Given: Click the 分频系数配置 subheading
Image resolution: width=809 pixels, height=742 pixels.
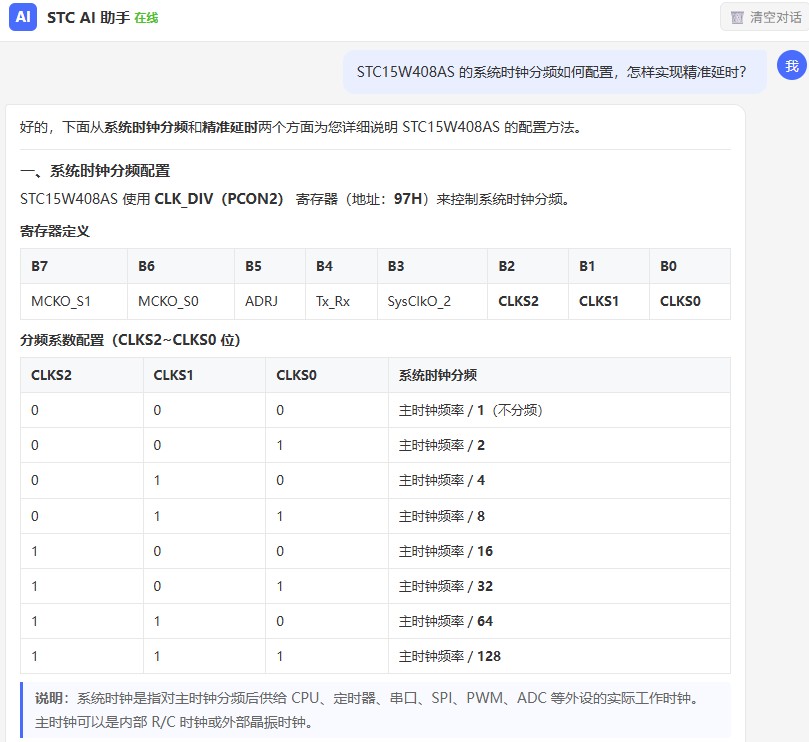Looking at the screenshot, I should pyautogui.click(x=130, y=340).
